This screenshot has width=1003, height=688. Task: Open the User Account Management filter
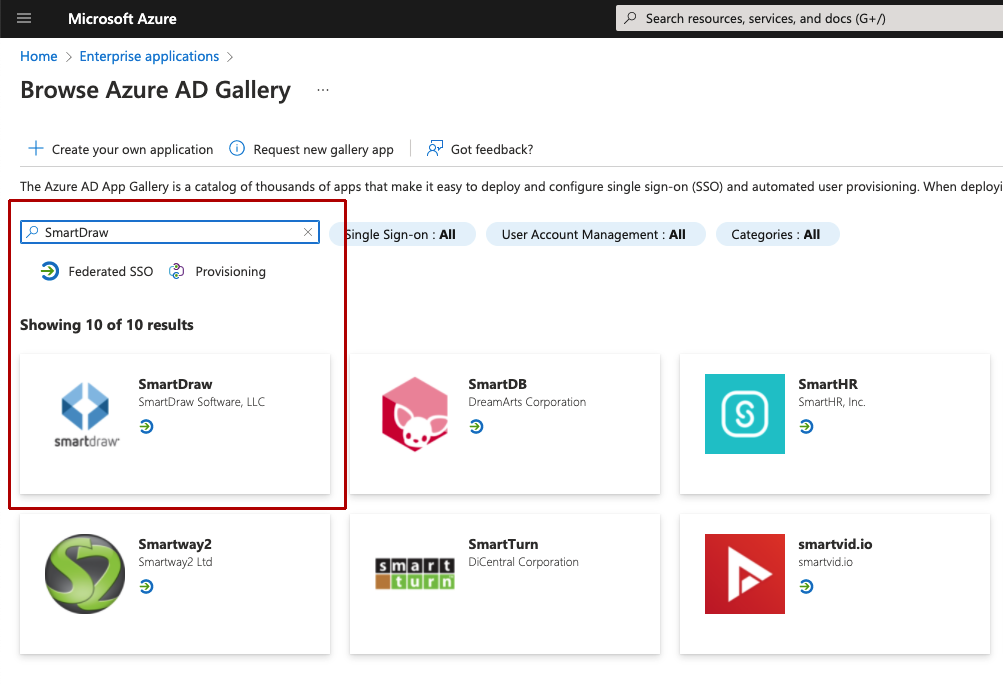[595, 234]
